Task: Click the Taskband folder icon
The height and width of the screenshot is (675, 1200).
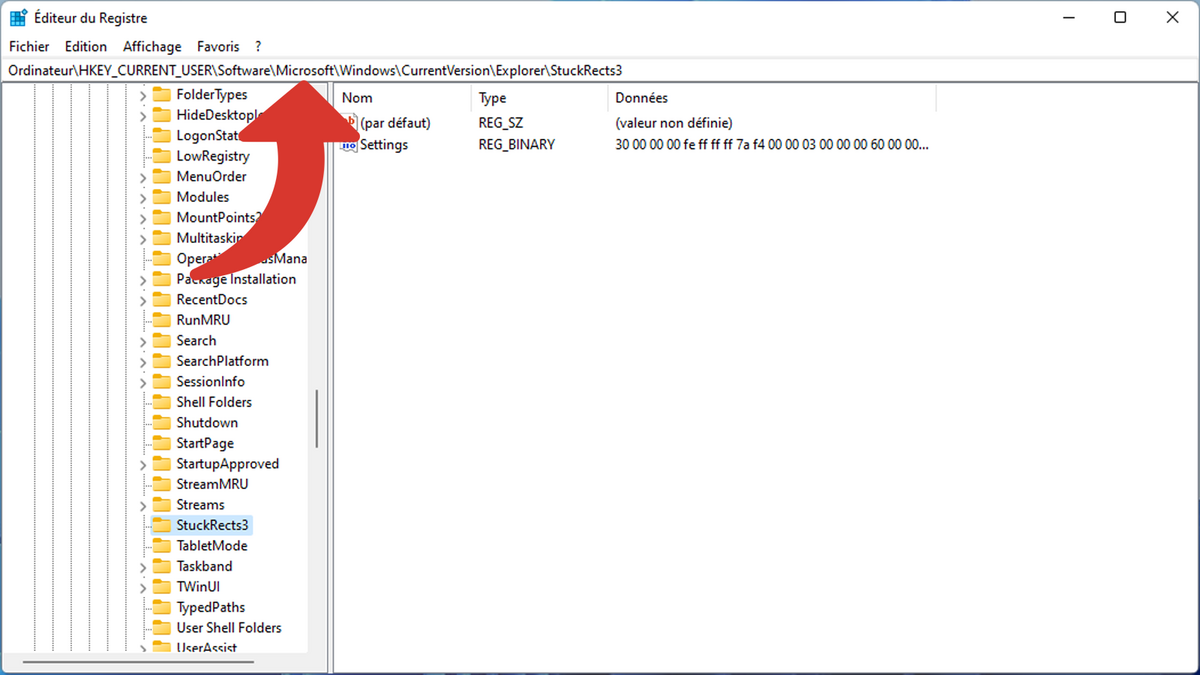Action: [x=161, y=566]
